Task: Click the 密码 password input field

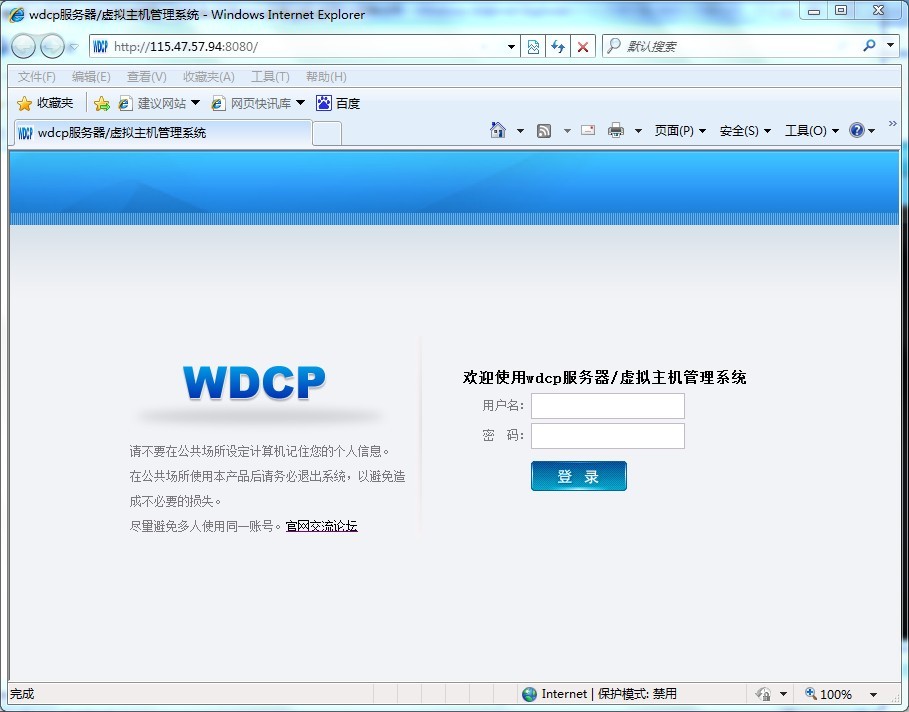Action: (x=608, y=436)
